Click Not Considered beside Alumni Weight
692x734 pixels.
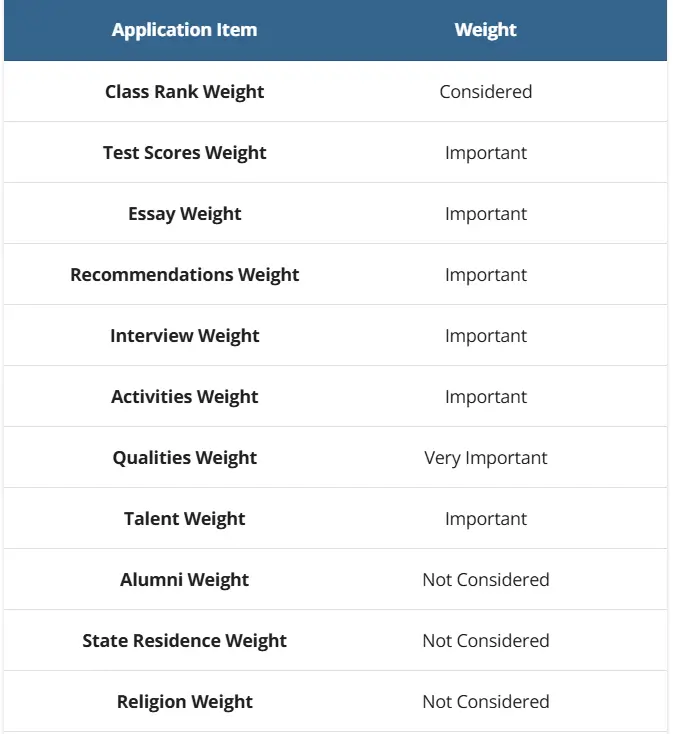485,580
